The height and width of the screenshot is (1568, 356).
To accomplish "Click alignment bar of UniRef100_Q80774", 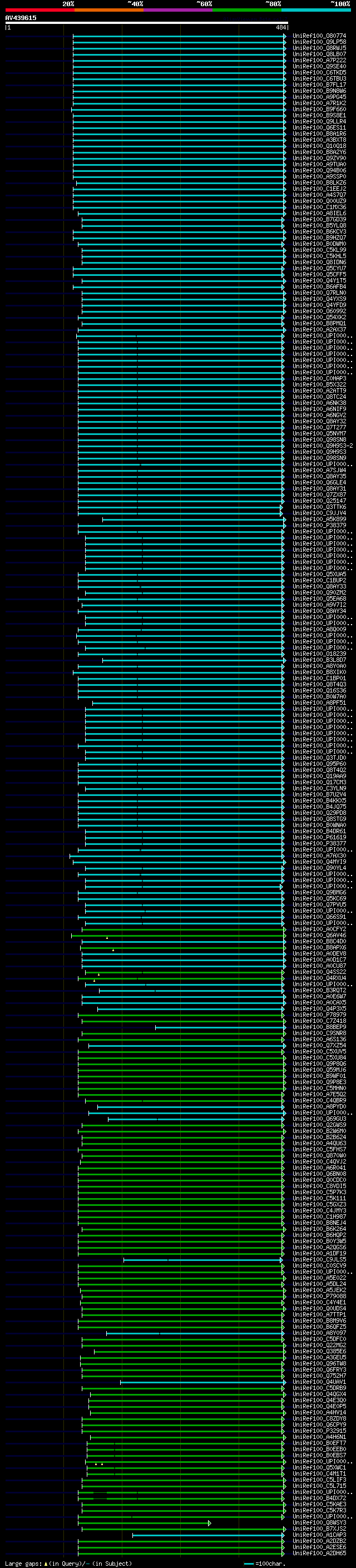I will pyautogui.click(x=179, y=36).
